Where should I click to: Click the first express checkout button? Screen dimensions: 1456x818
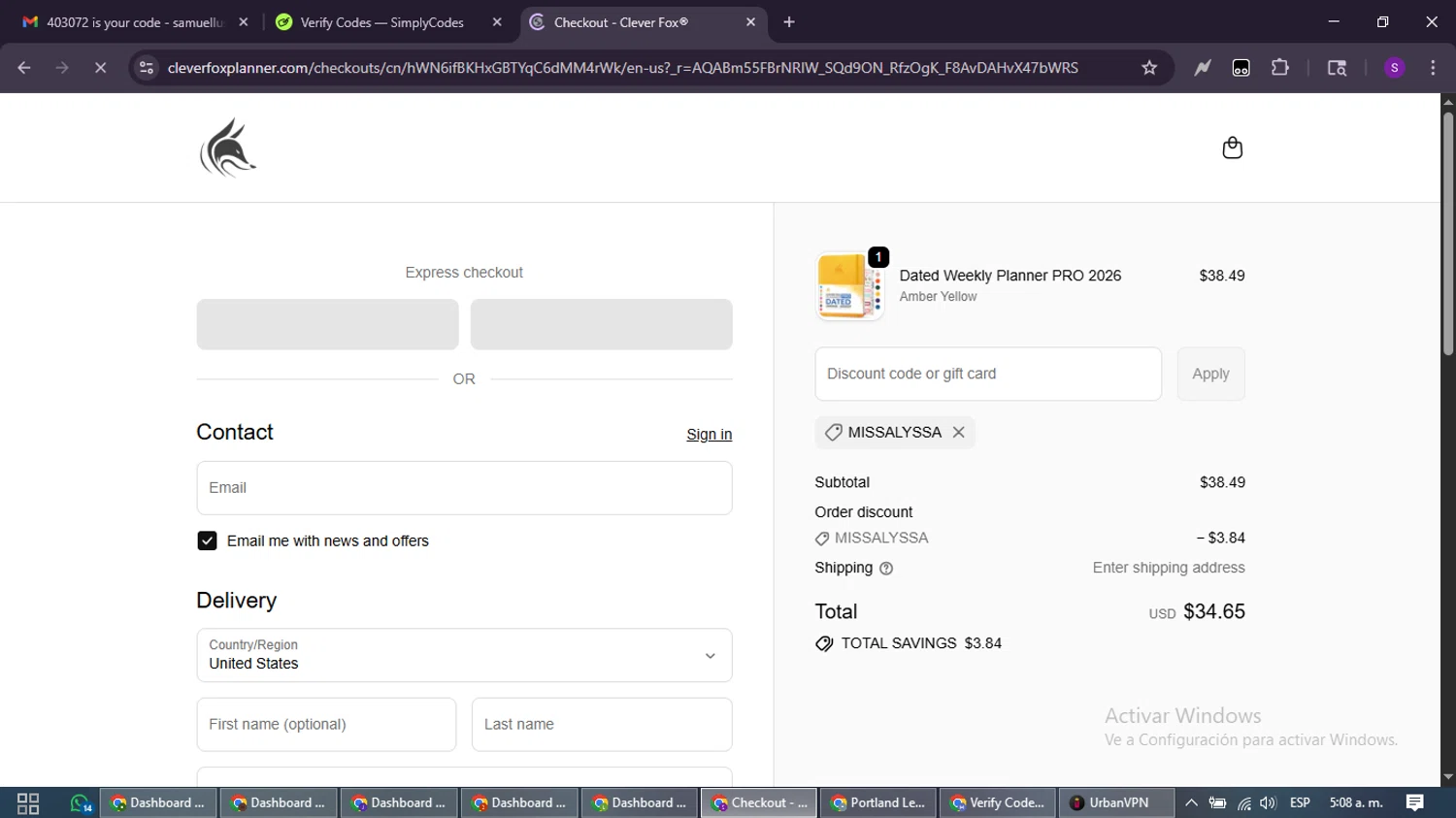coord(327,324)
